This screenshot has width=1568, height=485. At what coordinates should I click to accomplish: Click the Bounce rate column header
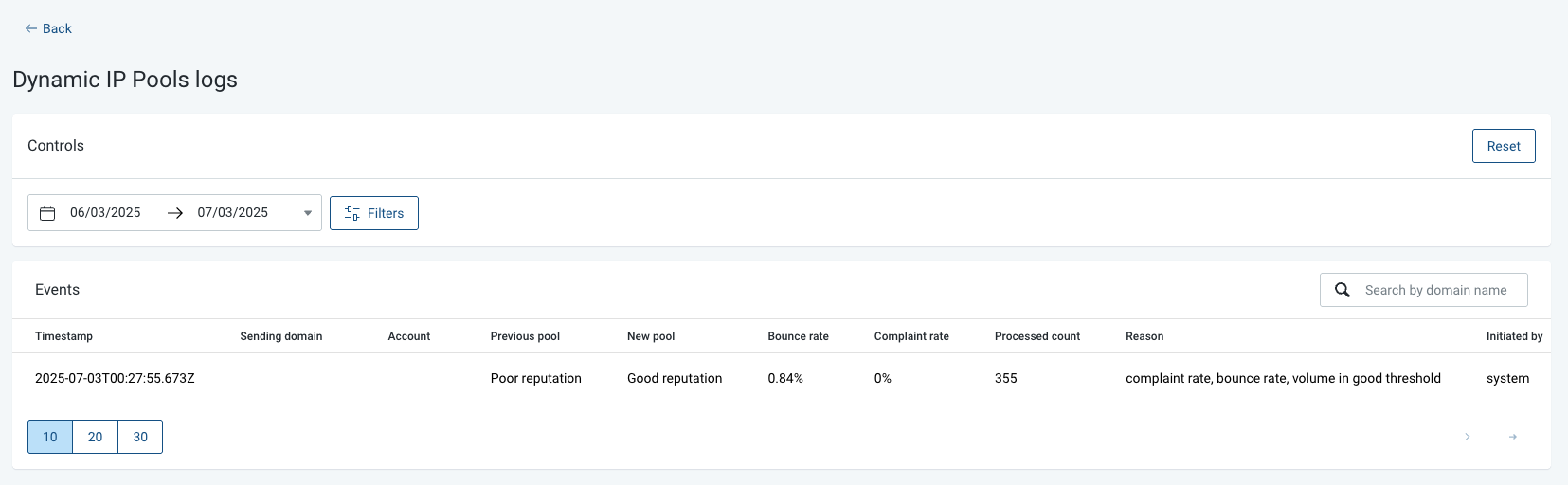click(798, 336)
